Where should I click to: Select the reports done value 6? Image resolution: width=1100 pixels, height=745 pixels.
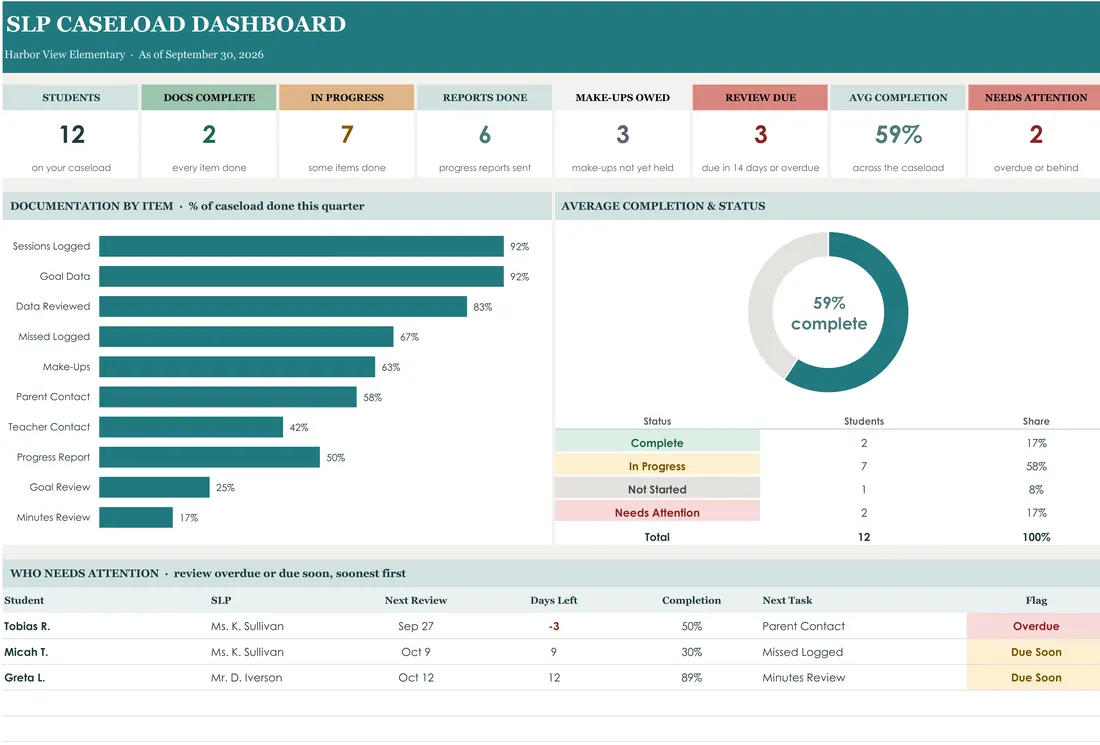coord(485,135)
